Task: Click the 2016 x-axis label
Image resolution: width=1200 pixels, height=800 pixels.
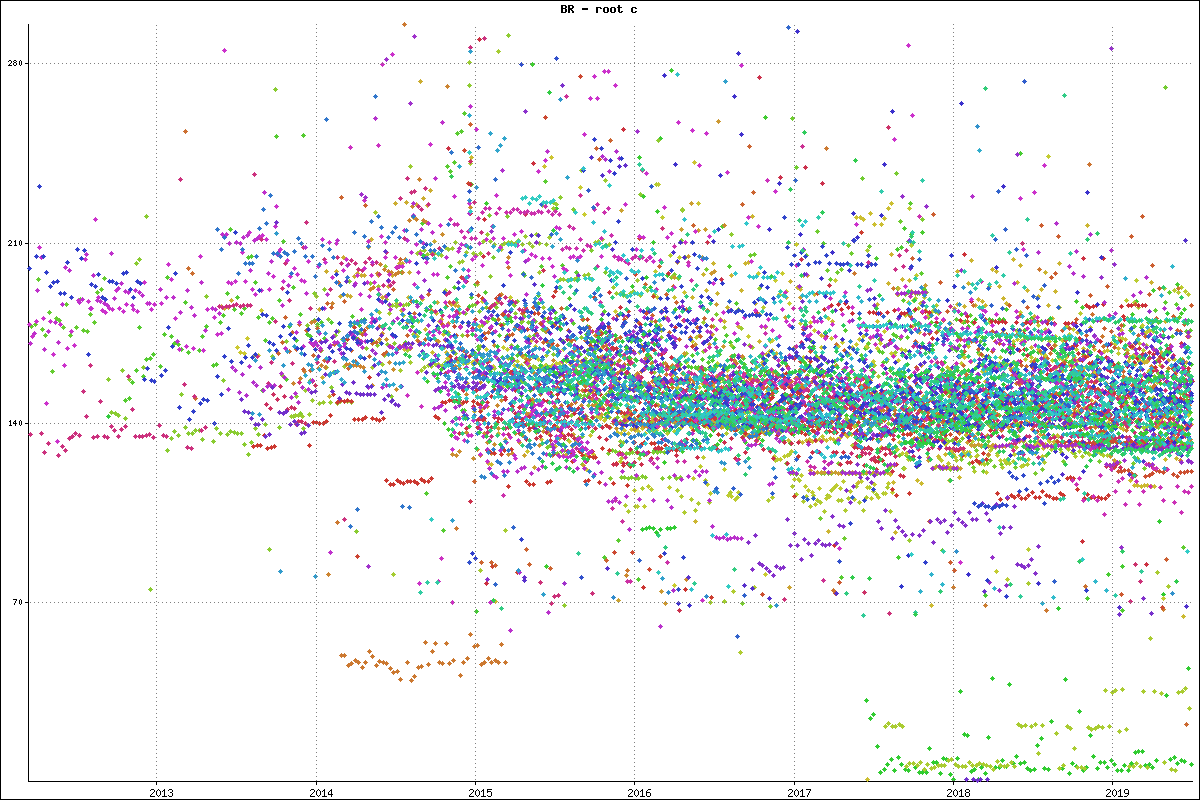Action: pyautogui.click(x=640, y=793)
